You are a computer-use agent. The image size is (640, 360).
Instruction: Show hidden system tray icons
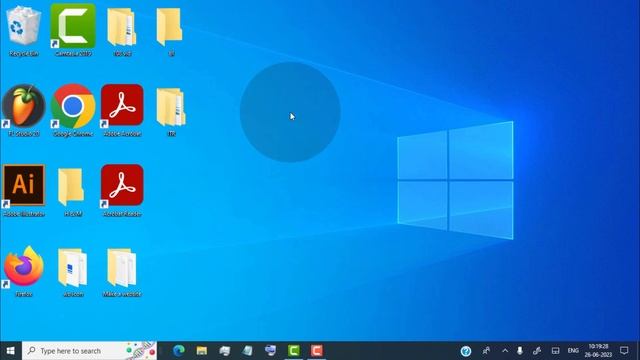[x=505, y=351]
